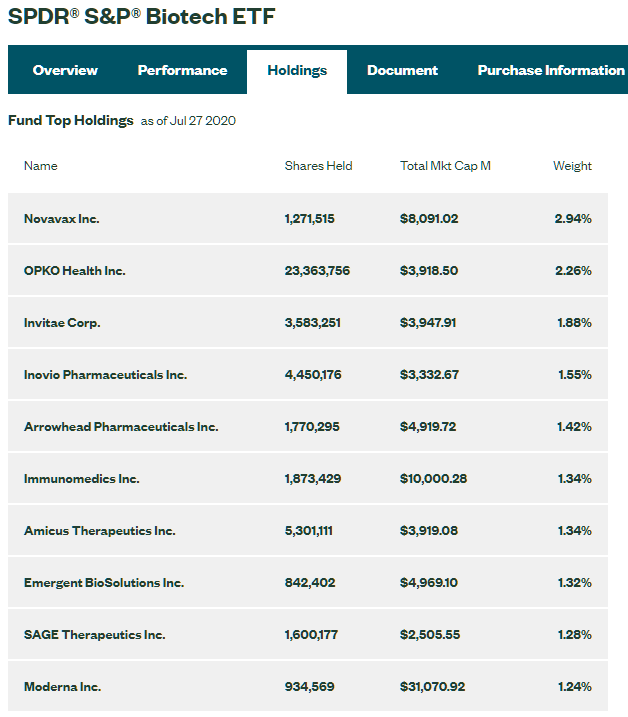Select Inovio Pharmaceuticals Inc. name

(105, 375)
